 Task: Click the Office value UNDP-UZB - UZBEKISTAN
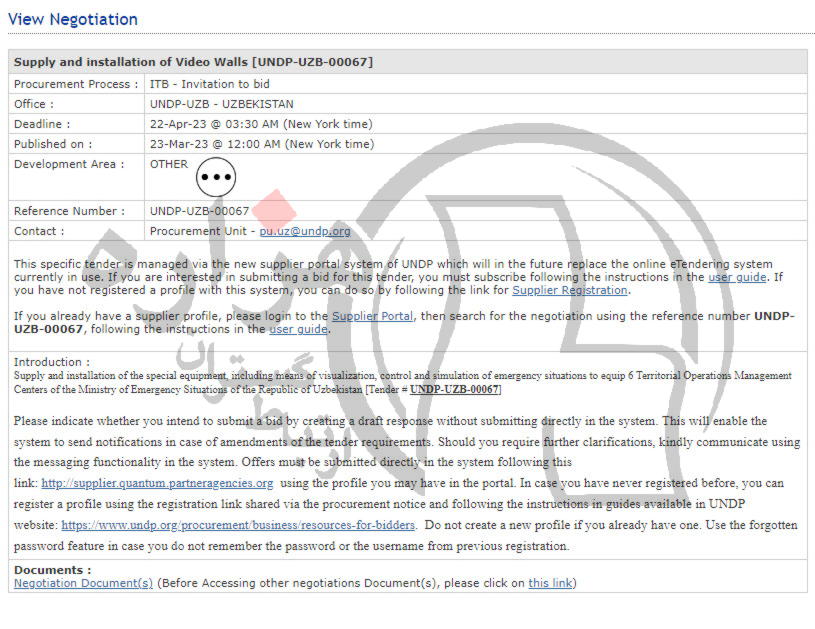[x=221, y=104]
